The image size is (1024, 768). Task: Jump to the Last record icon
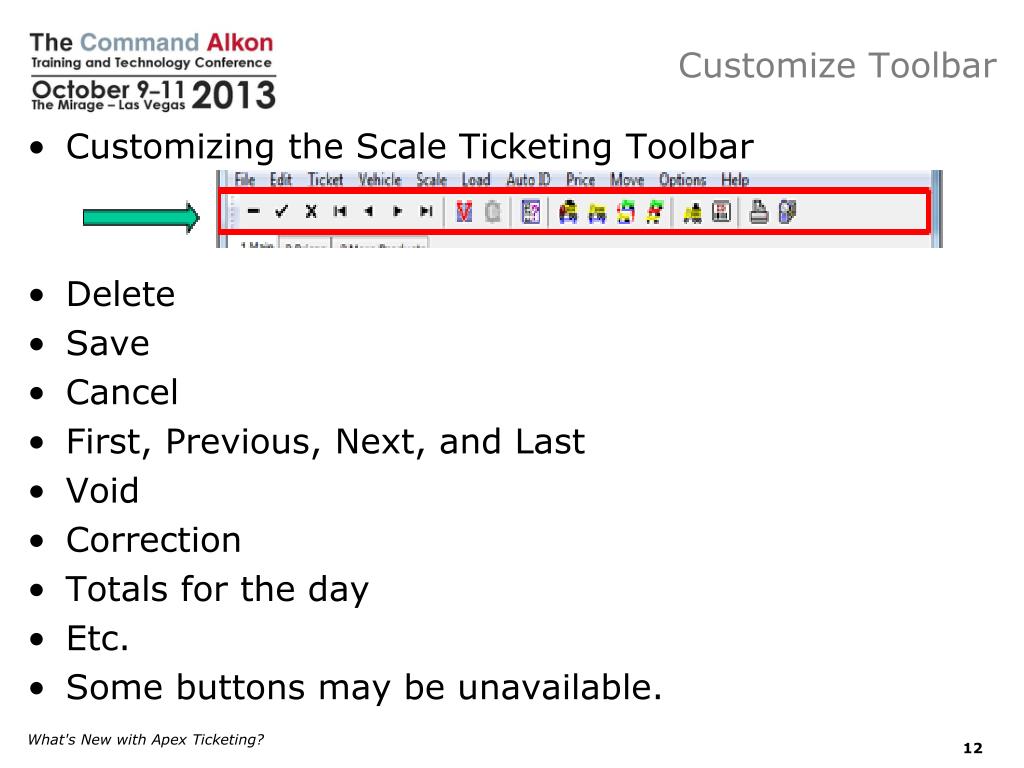426,211
